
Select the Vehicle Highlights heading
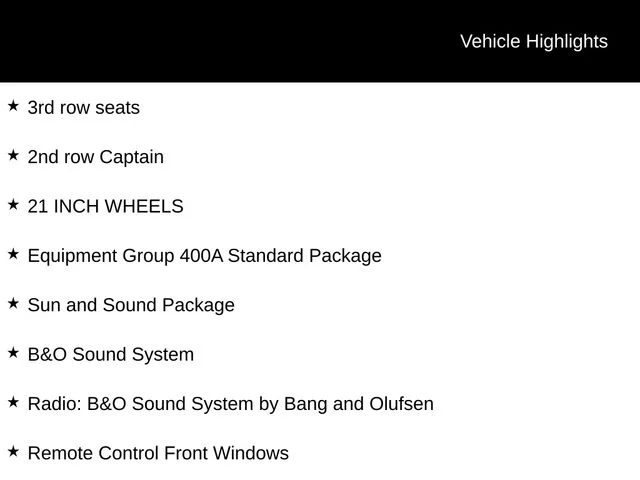[x=534, y=42]
